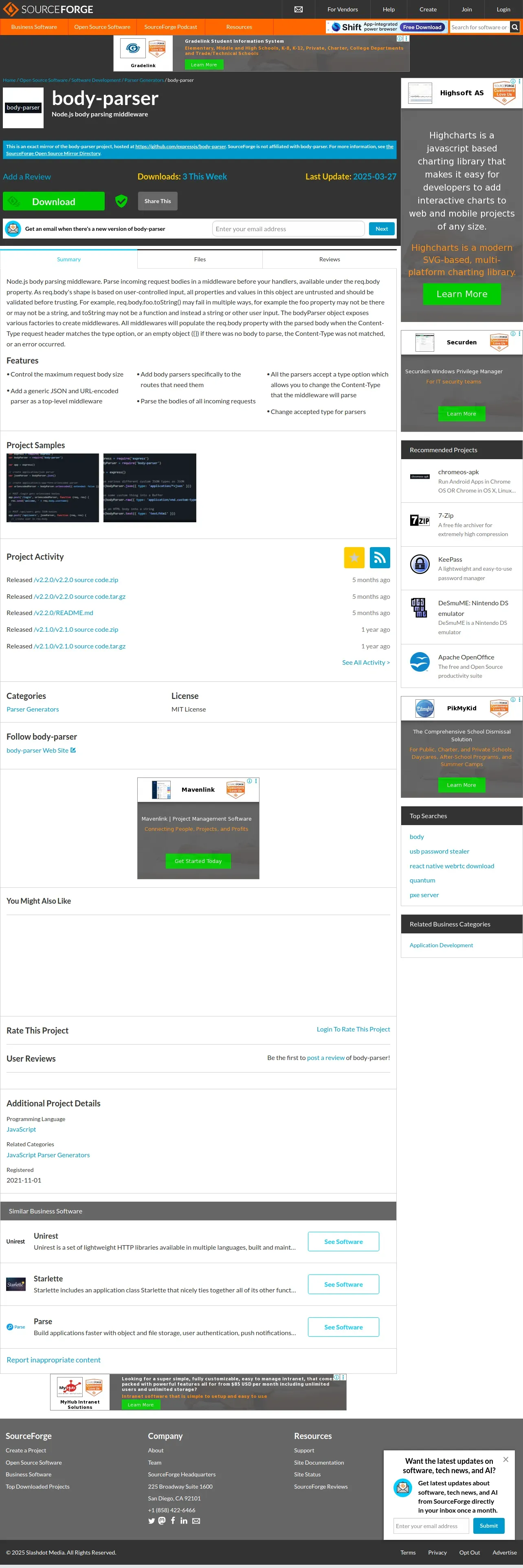Viewport: 523px width, 1568px height.
Task: Open the mail envelope icon in top bar
Action: click(298, 9)
